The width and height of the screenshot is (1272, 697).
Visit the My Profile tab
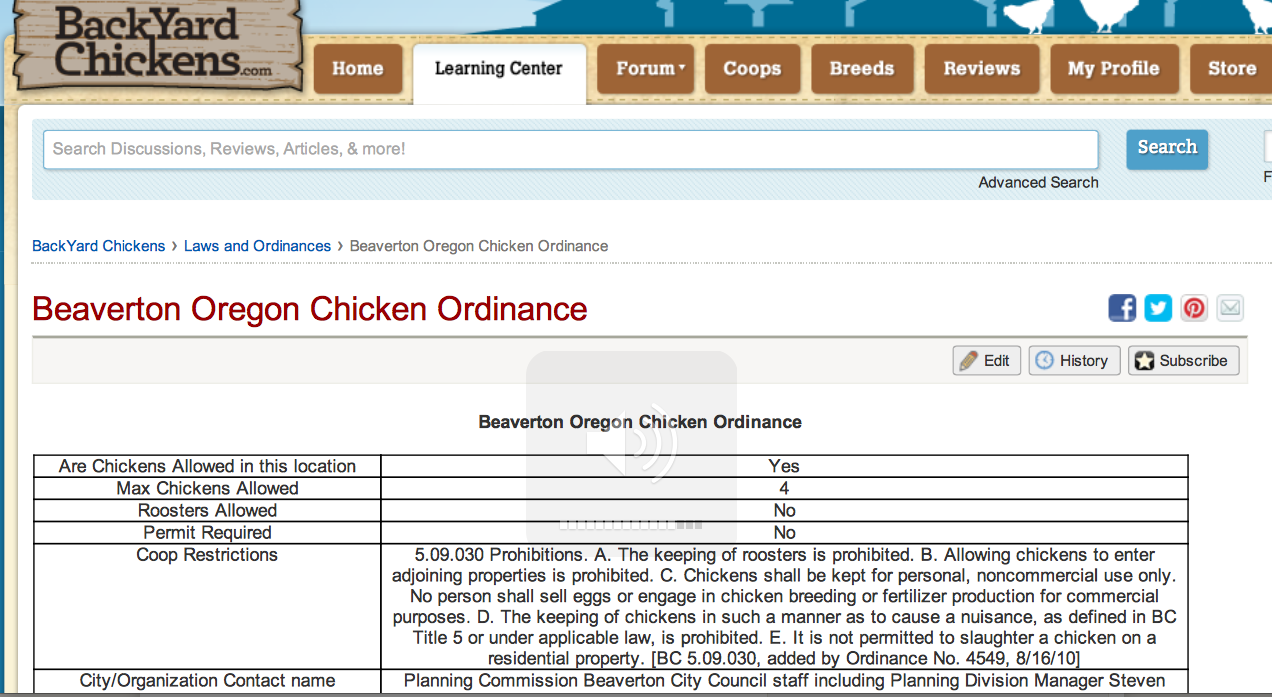tap(1113, 69)
